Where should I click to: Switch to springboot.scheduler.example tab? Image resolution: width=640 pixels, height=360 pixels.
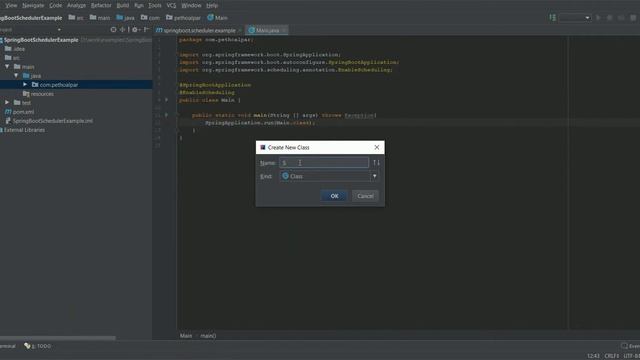[x=198, y=30]
